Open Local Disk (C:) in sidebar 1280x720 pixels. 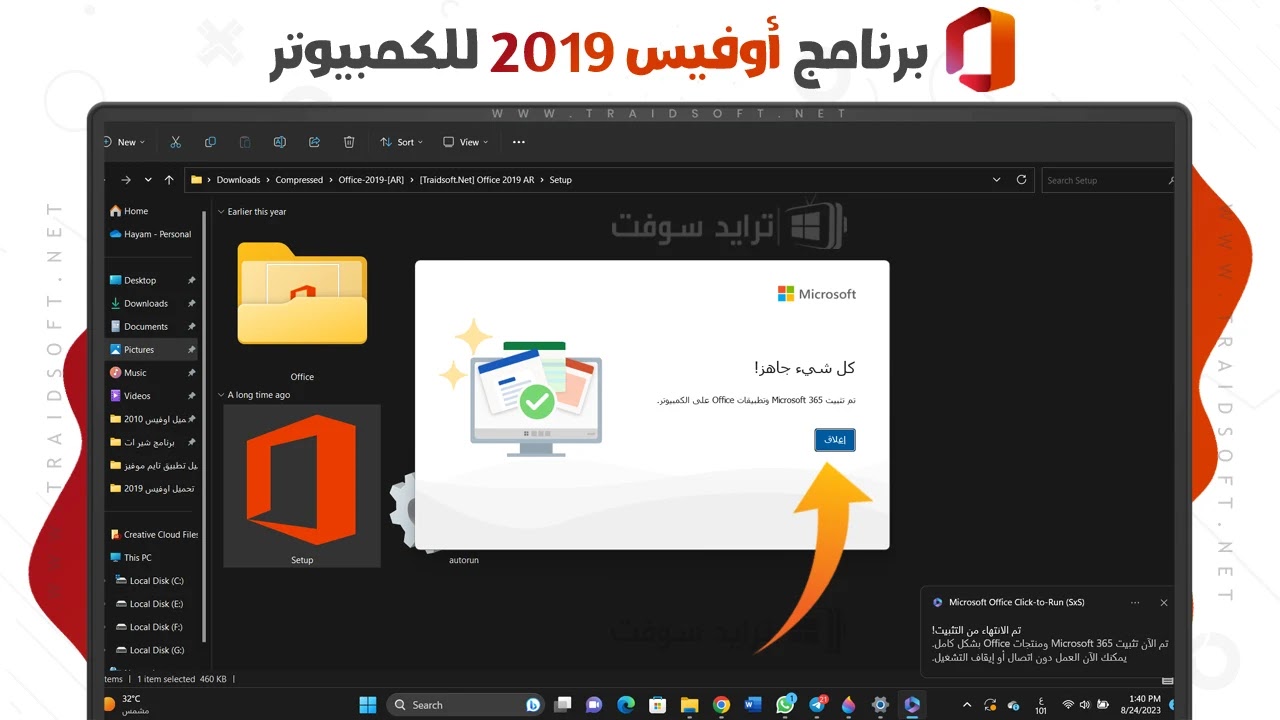[156, 581]
